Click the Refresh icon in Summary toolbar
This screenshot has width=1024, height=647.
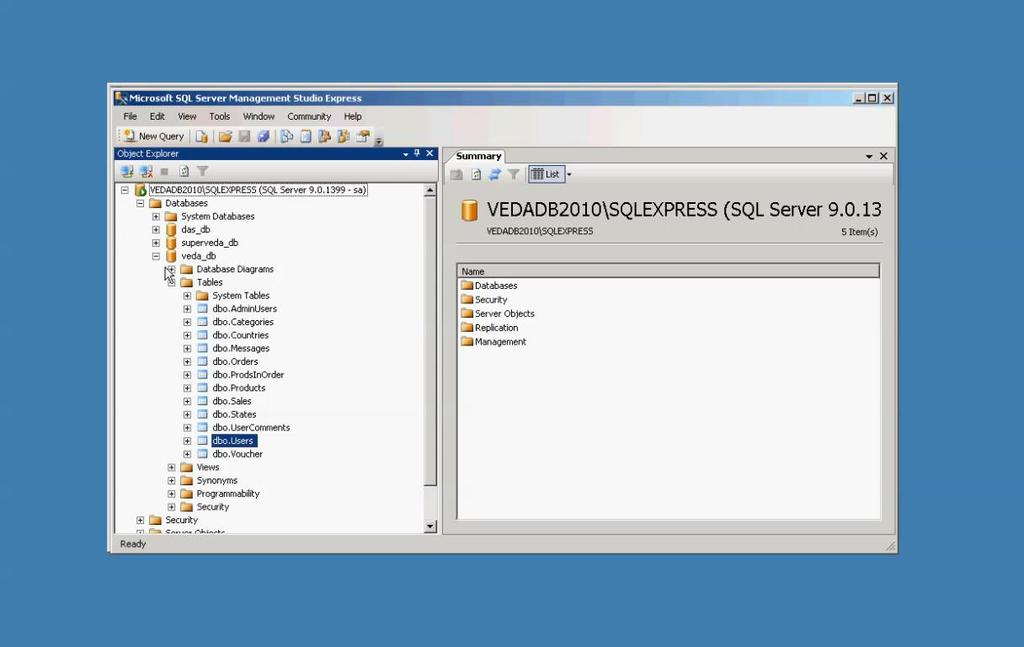(476, 174)
